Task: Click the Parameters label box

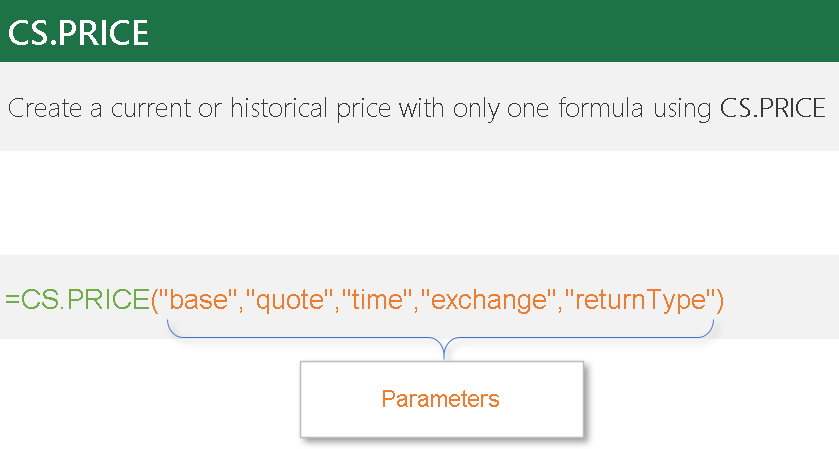Action: (x=440, y=399)
